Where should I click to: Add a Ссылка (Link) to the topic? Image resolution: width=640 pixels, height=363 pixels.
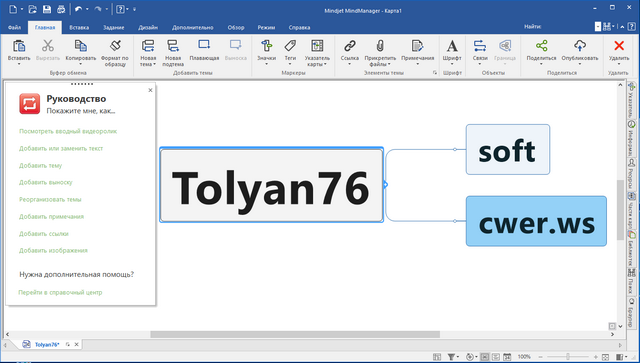coord(350,46)
